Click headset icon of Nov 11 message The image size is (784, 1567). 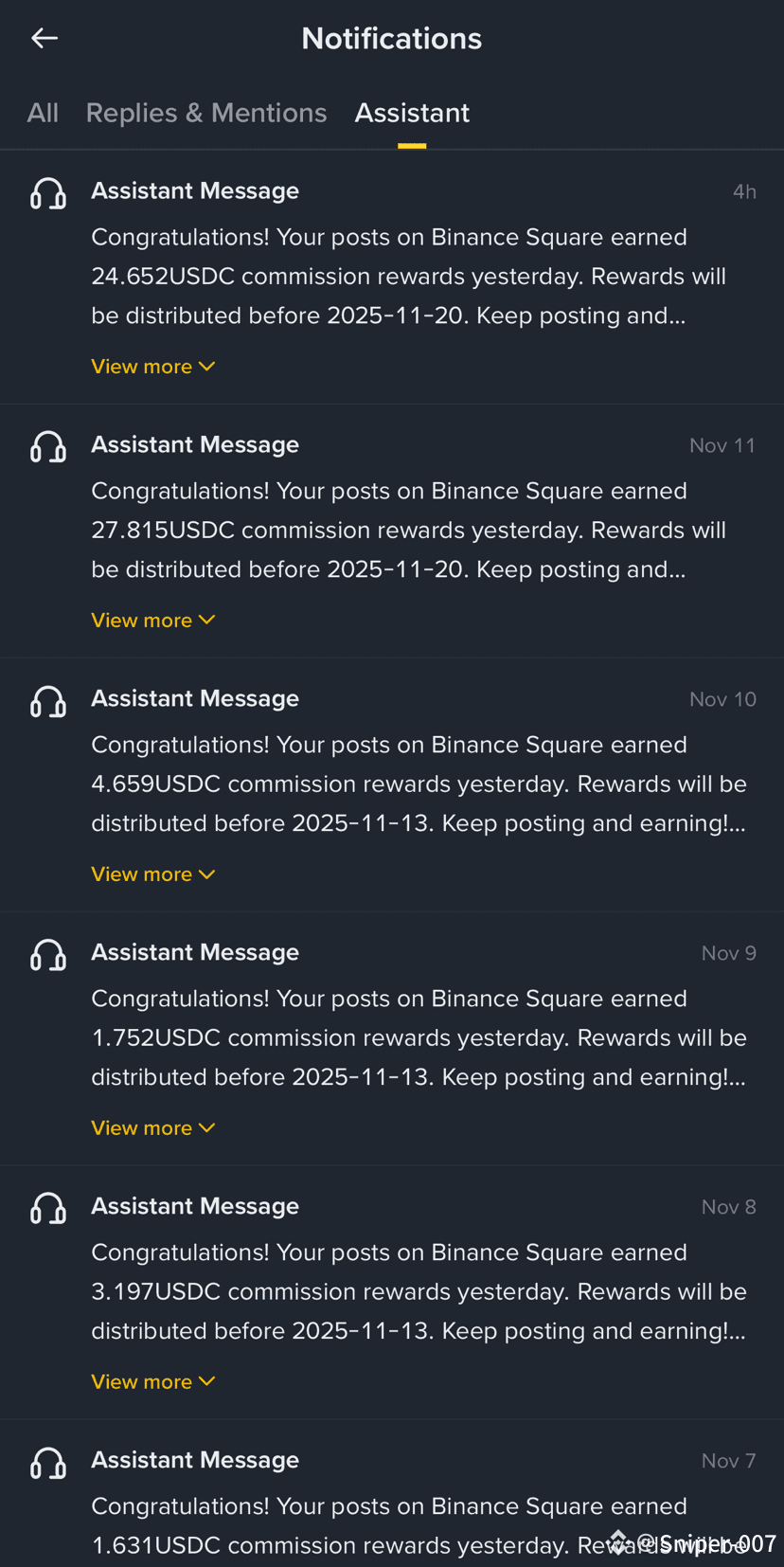click(48, 446)
